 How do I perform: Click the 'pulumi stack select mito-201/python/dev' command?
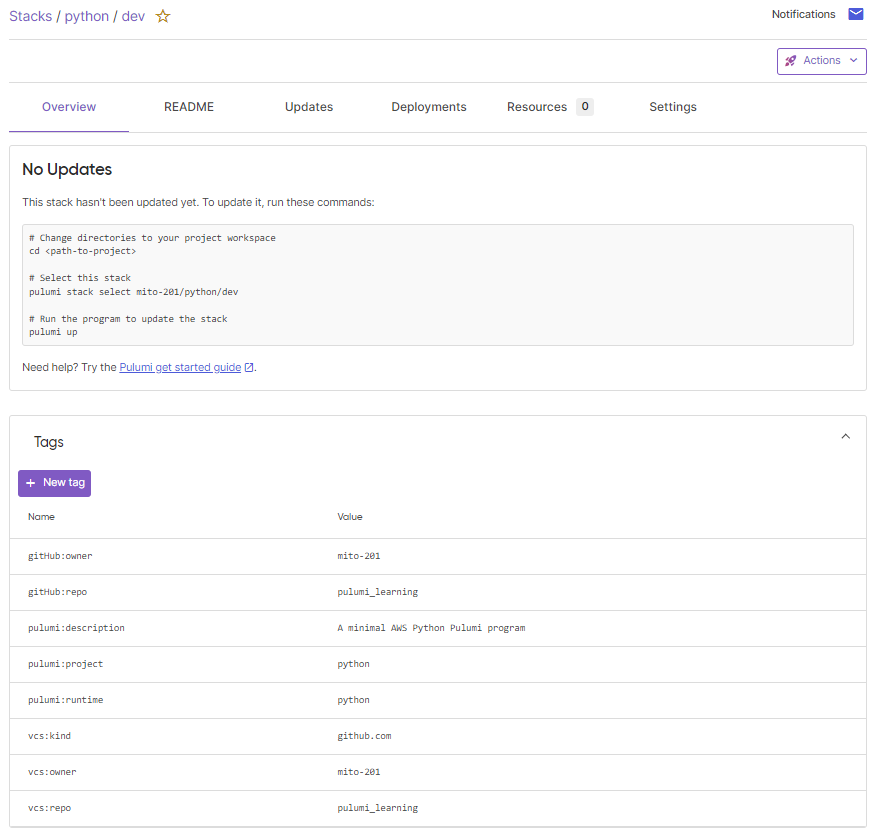pyautogui.click(x=133, y=292)
